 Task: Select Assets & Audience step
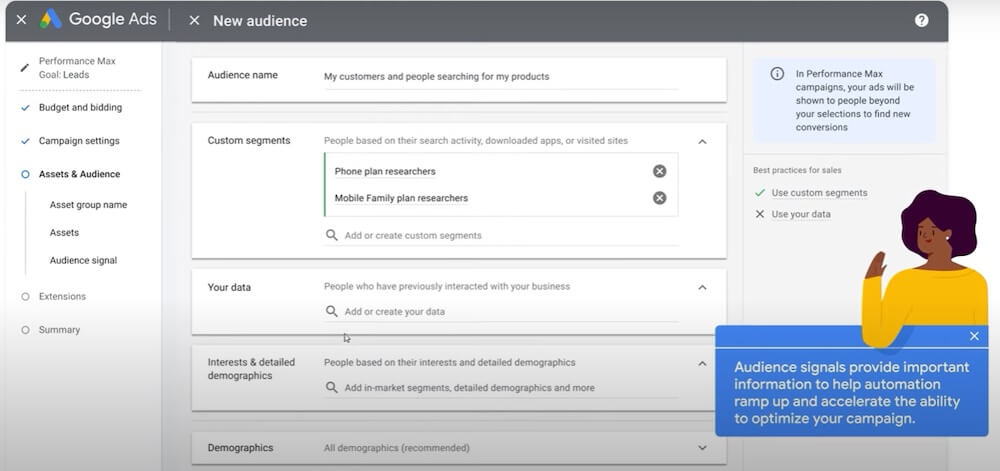click(80, 174)
